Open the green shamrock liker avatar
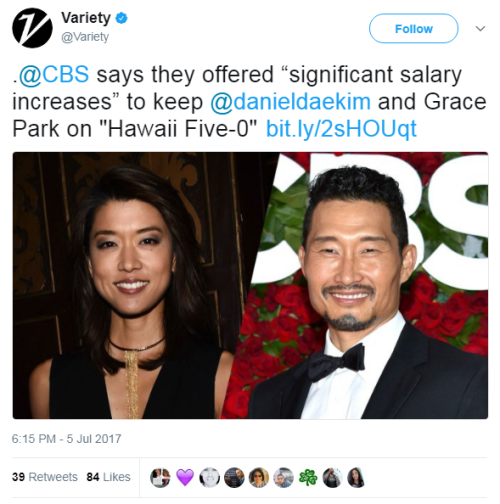This screenshot has height=504, width=500. coord(308,478)
